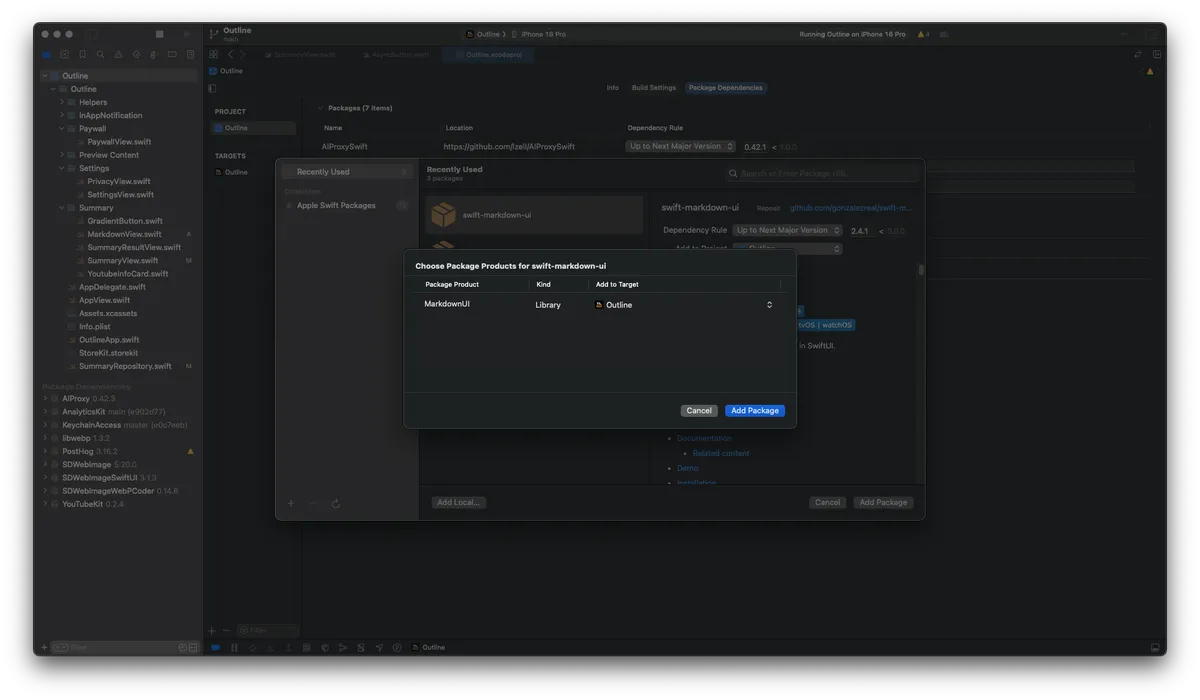Switch to the Package Dependencies tab
Viewport: 1200px width, 700px height.
click(x=726, y=88)
